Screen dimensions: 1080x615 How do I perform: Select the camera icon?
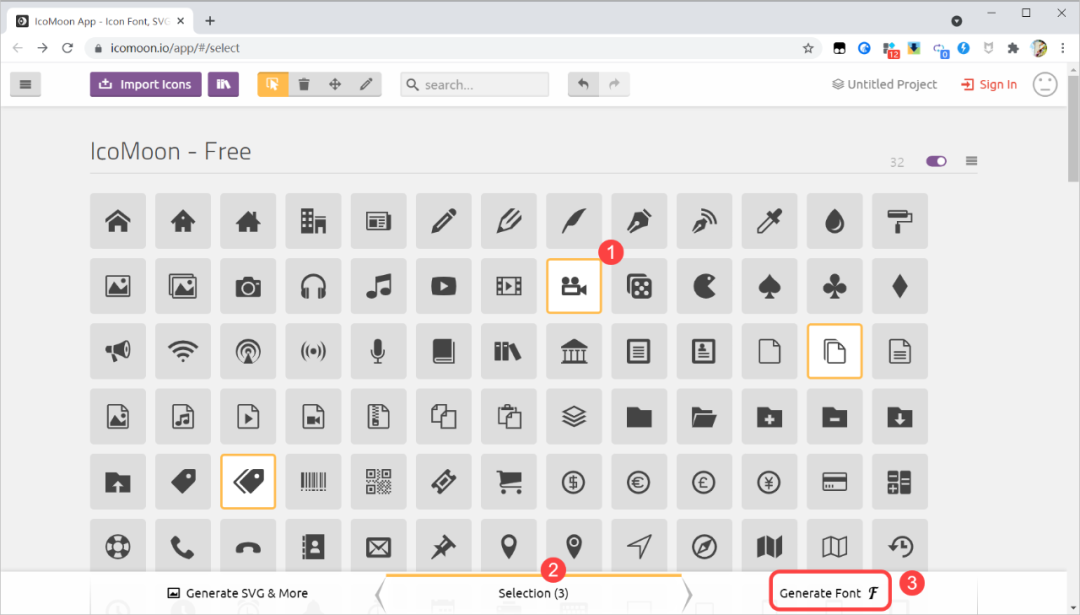[x=248, y=286]
